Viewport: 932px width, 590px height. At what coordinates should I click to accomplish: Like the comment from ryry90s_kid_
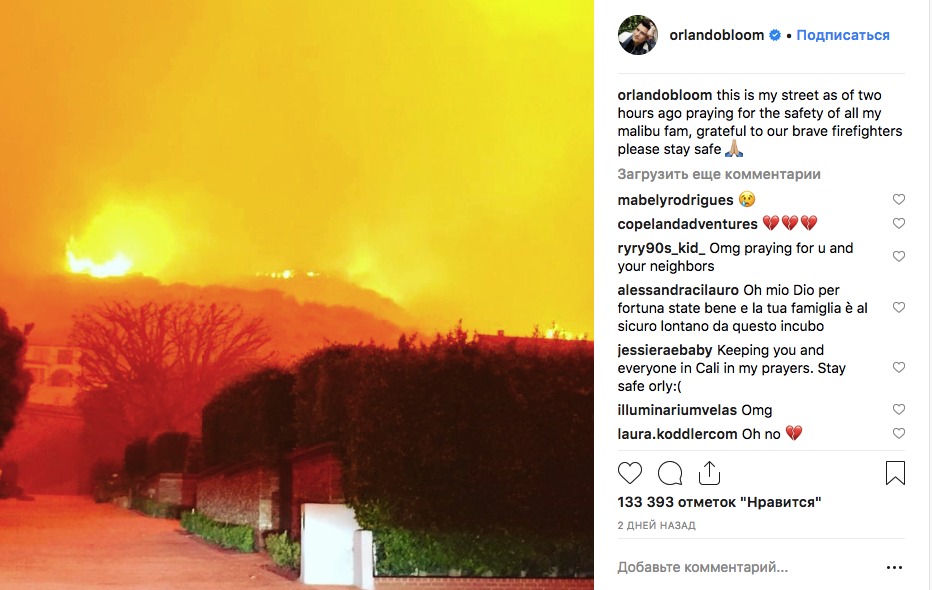[899, 257]
